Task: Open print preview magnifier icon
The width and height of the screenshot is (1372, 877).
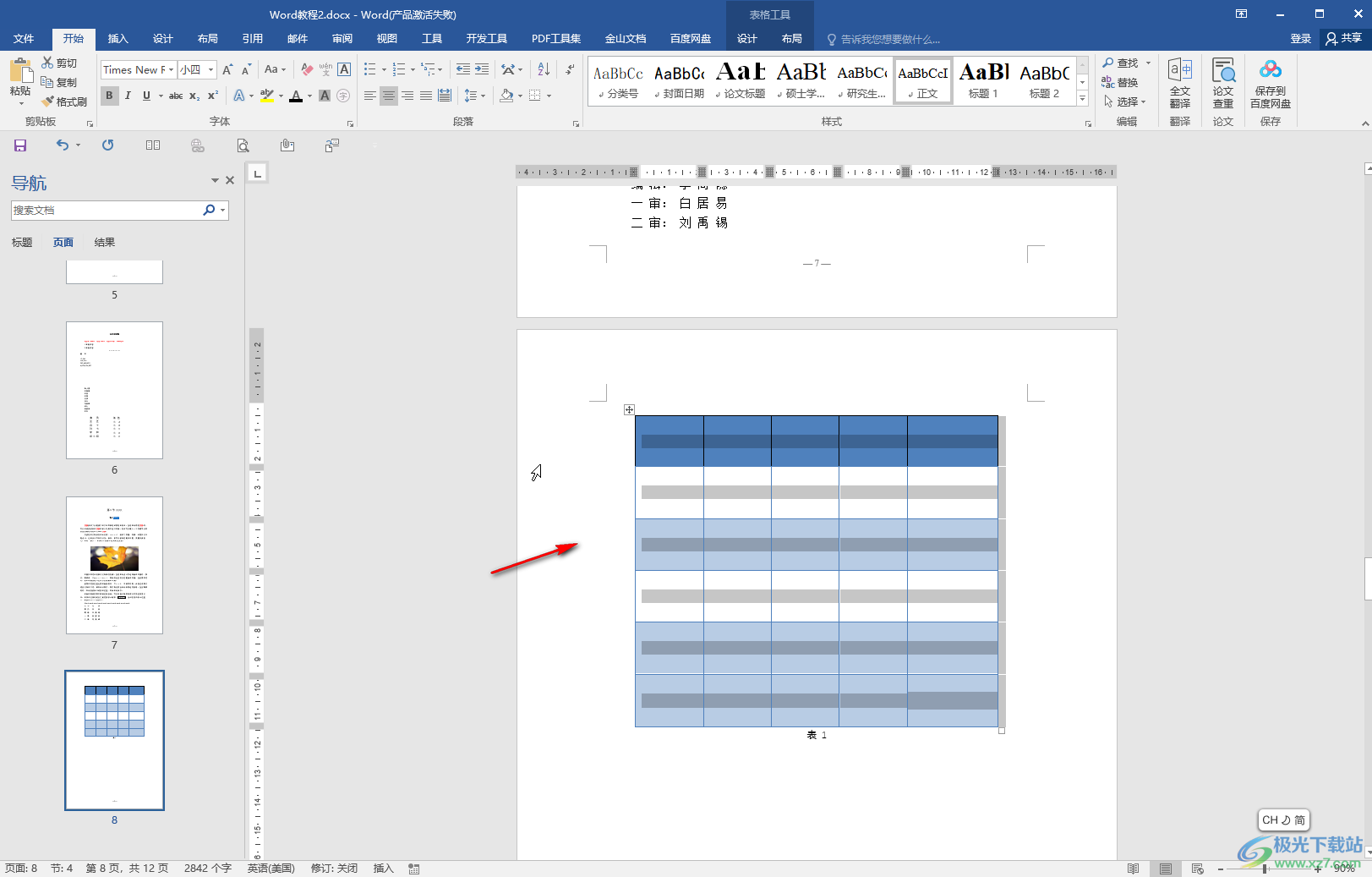Action: (x=243, y=145)
